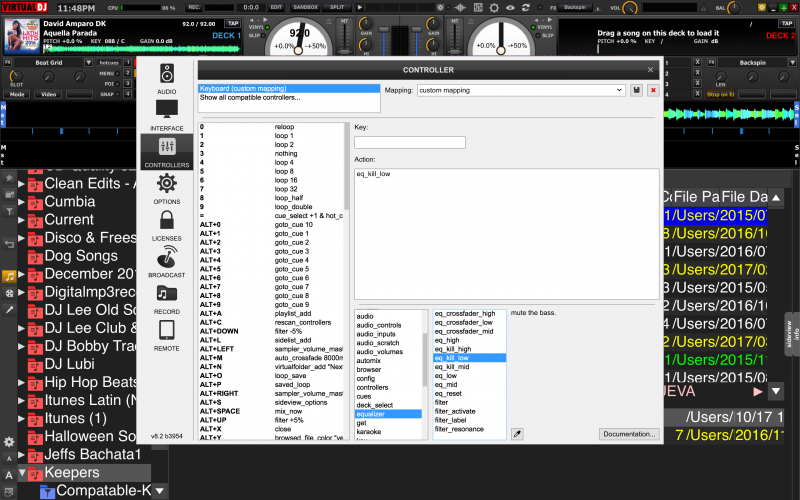
Task: Toggle VINYL mode on Deck 2
Action: pos(542,27)
